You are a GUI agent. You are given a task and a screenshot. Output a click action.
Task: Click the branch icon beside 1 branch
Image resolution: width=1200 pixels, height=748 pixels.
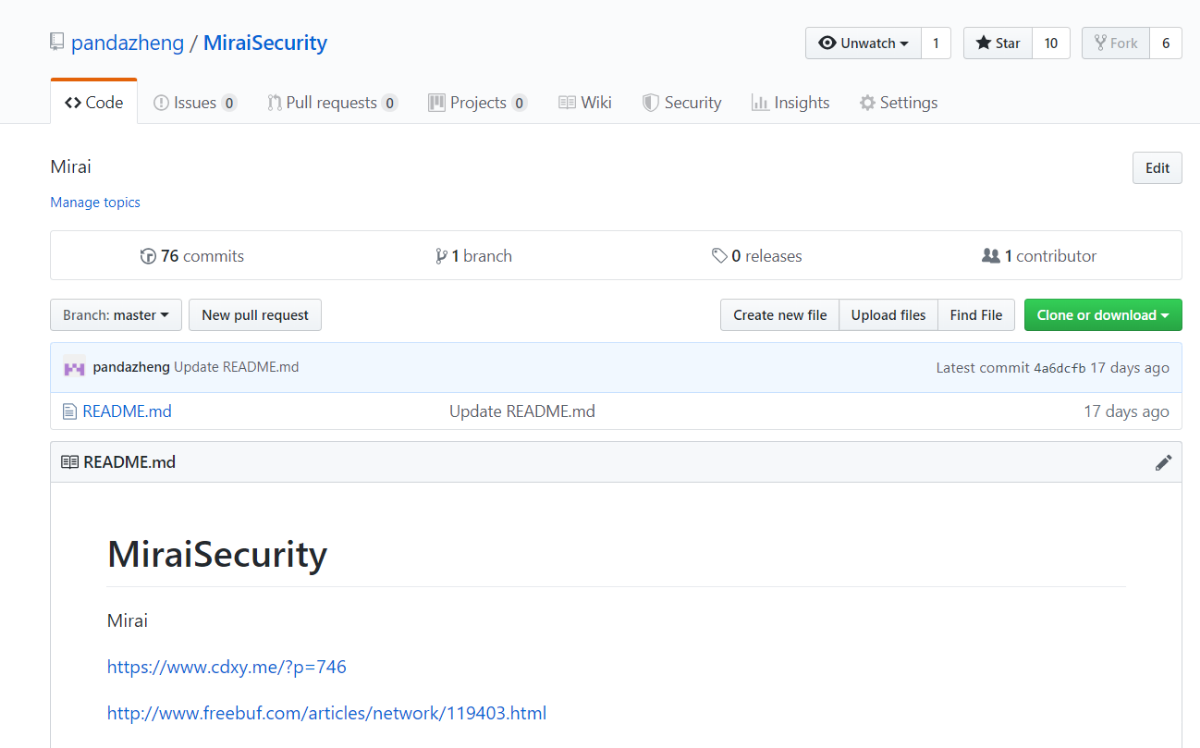pos(441,256)
